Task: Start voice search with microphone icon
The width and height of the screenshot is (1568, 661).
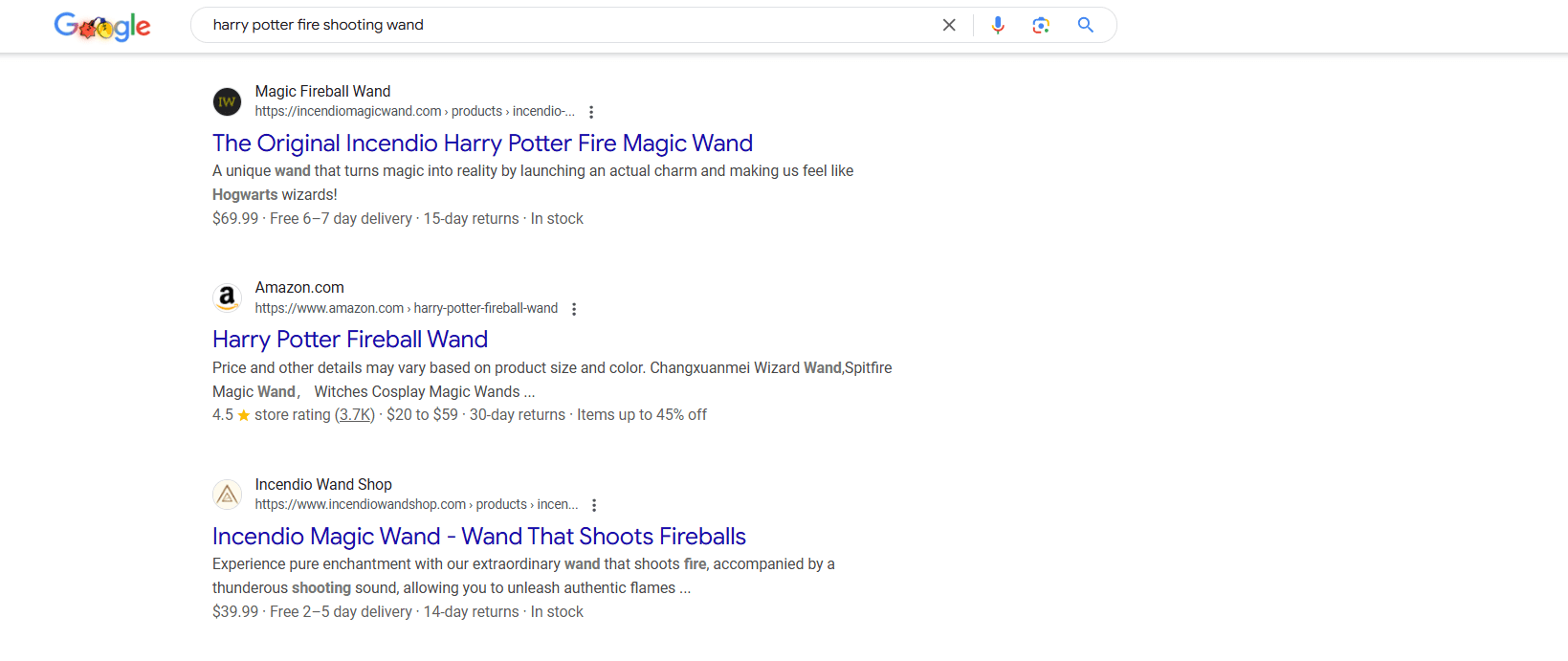Action: tap(998, 25)
